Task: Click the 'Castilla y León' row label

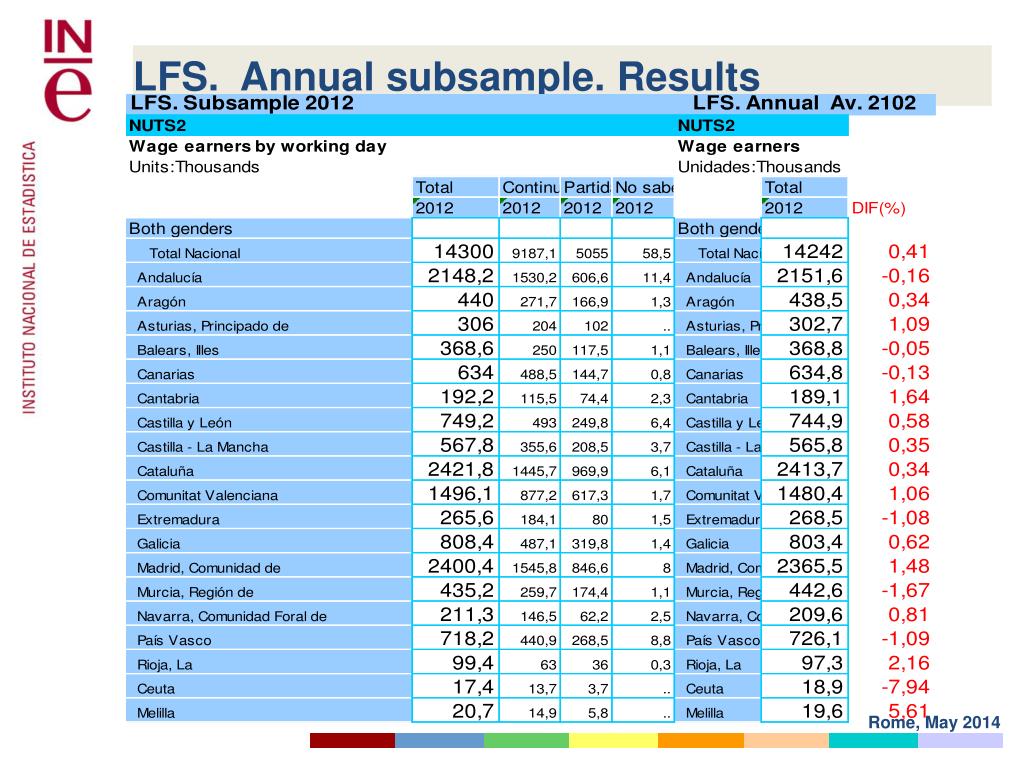Action: click(184, 423)
